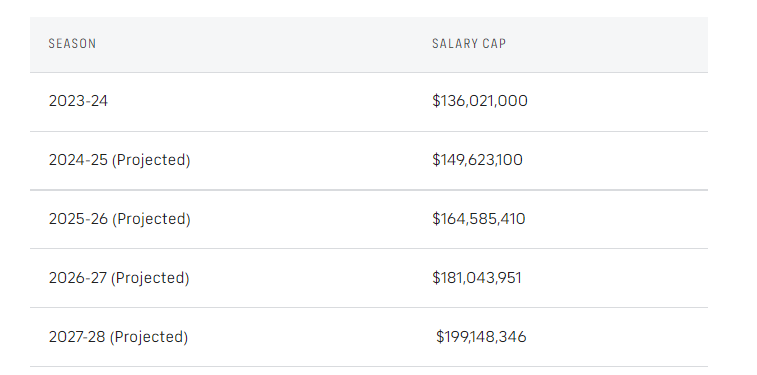Click the 2025-26 (Projected) season cell
Screen dimensions: 757x375
click(x=120, y=219)
